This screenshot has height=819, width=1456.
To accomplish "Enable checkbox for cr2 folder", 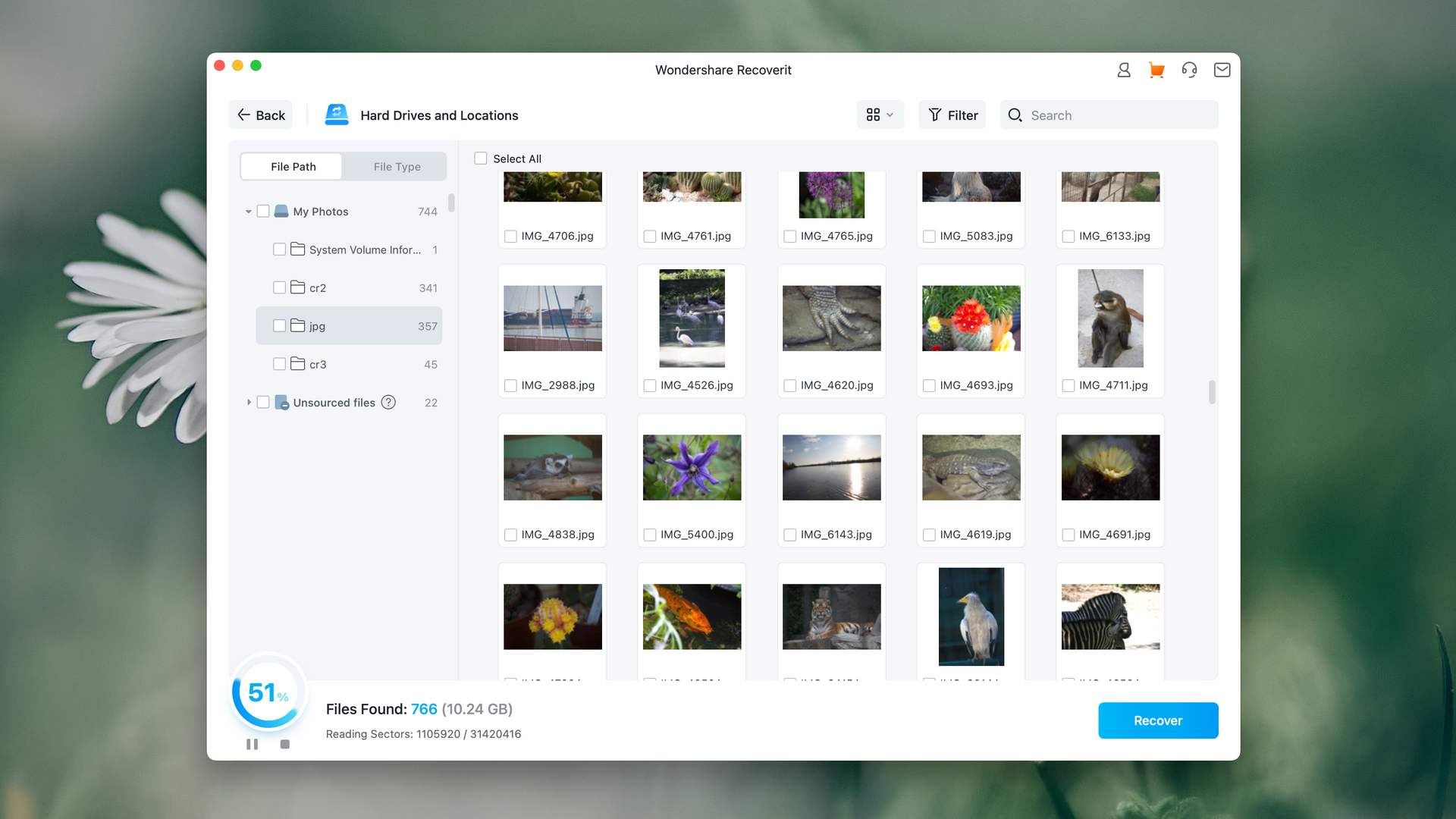I will pos(278,288).
